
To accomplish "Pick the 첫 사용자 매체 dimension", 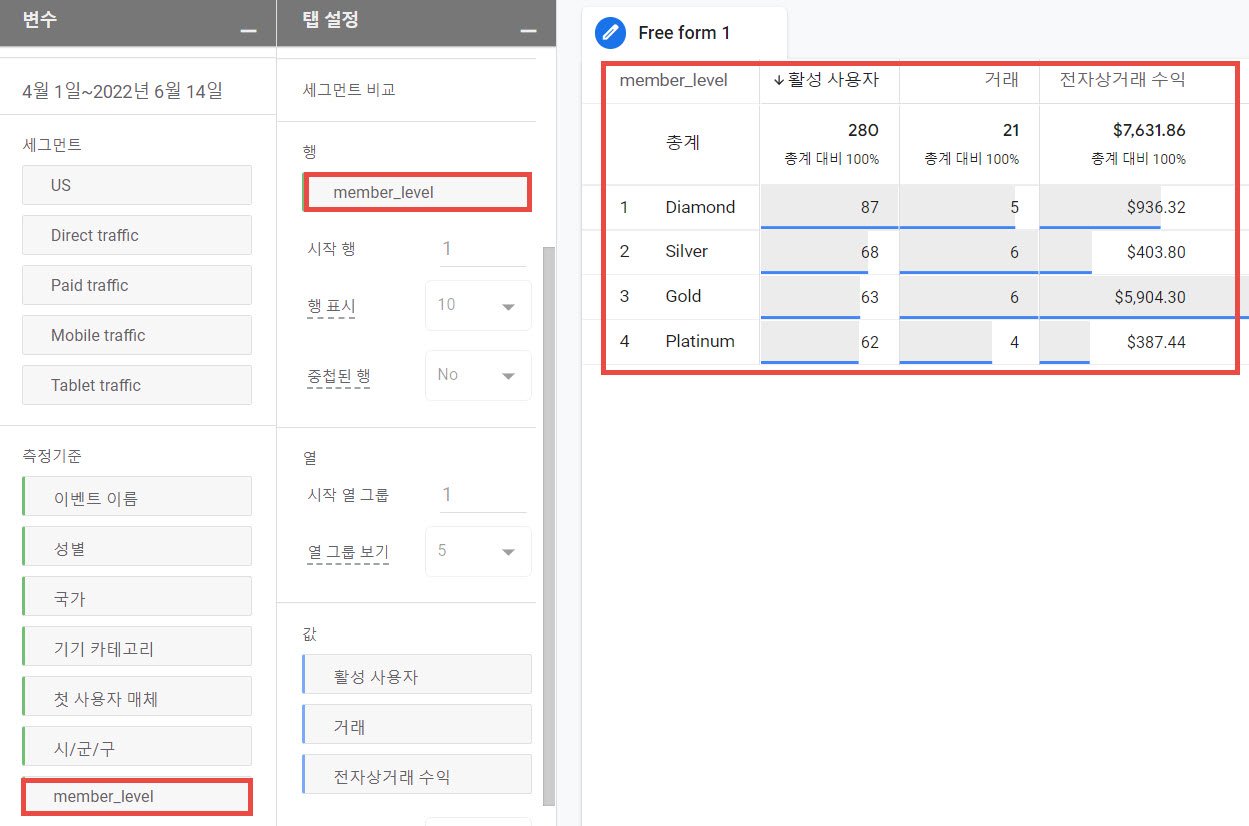I will coord(137,696).
